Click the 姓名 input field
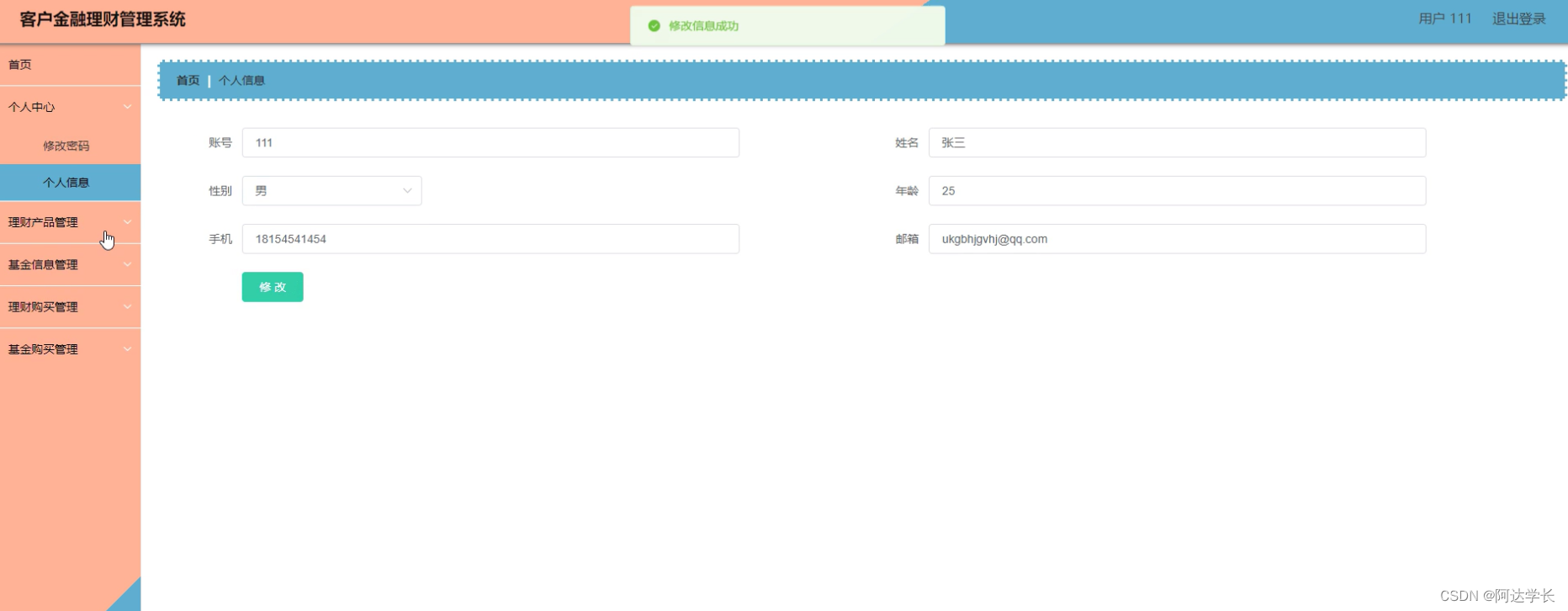The height and width of the screenshot is (611, 1568). click(1177, 143)
